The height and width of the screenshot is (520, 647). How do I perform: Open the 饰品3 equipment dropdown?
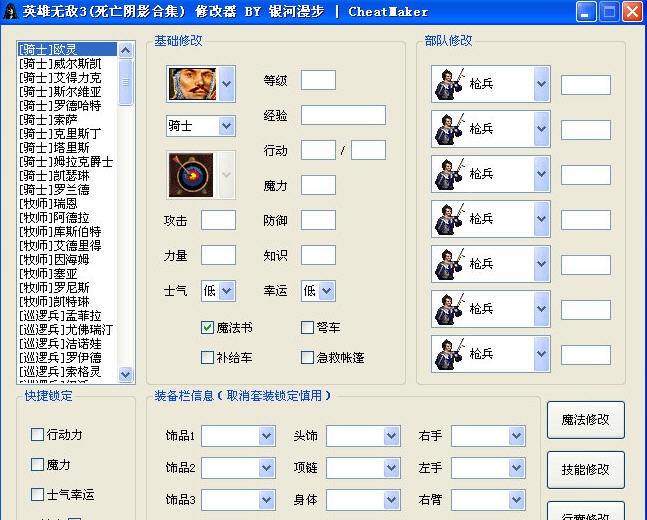(267, 500)
